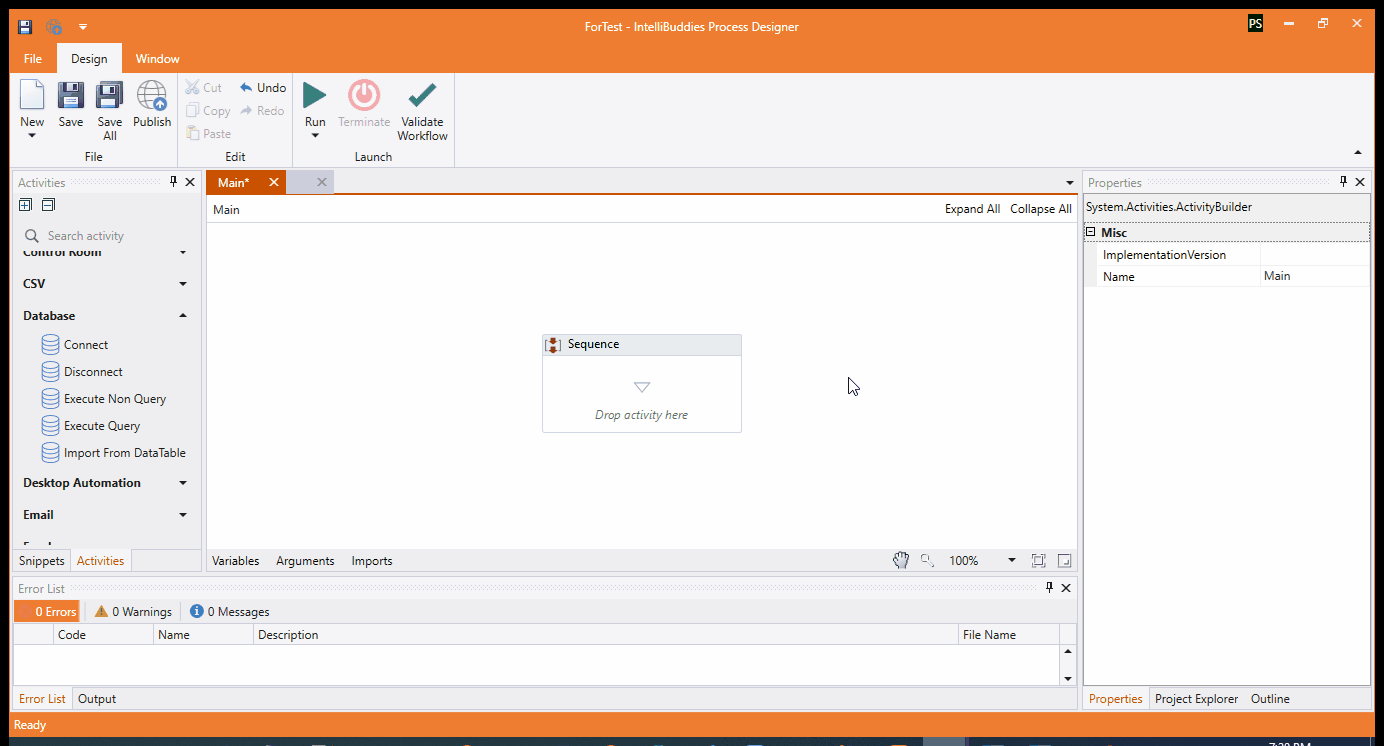
Task: Click Expand All in the workflow designer
Action: coord(972,208)
